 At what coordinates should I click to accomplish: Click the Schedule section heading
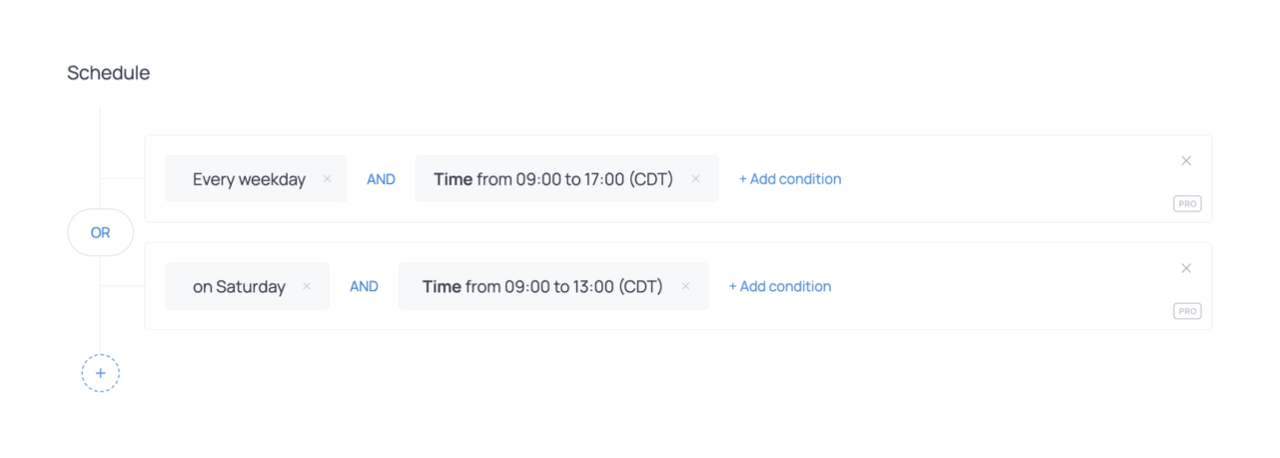[108, 73]
